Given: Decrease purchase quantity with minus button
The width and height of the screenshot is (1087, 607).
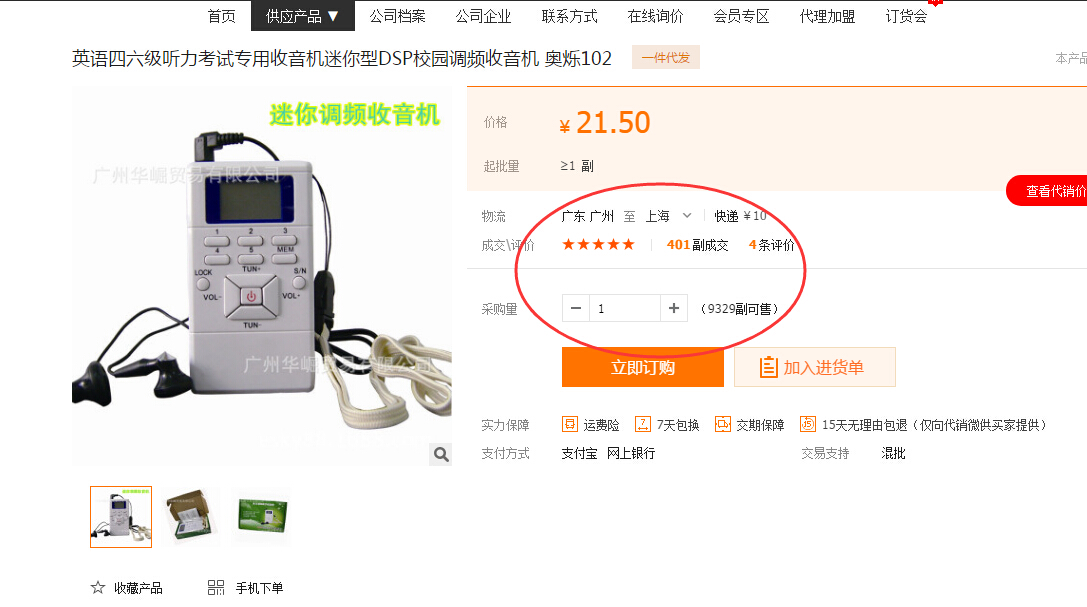Looking at the screenshot, I should point(575,308).
